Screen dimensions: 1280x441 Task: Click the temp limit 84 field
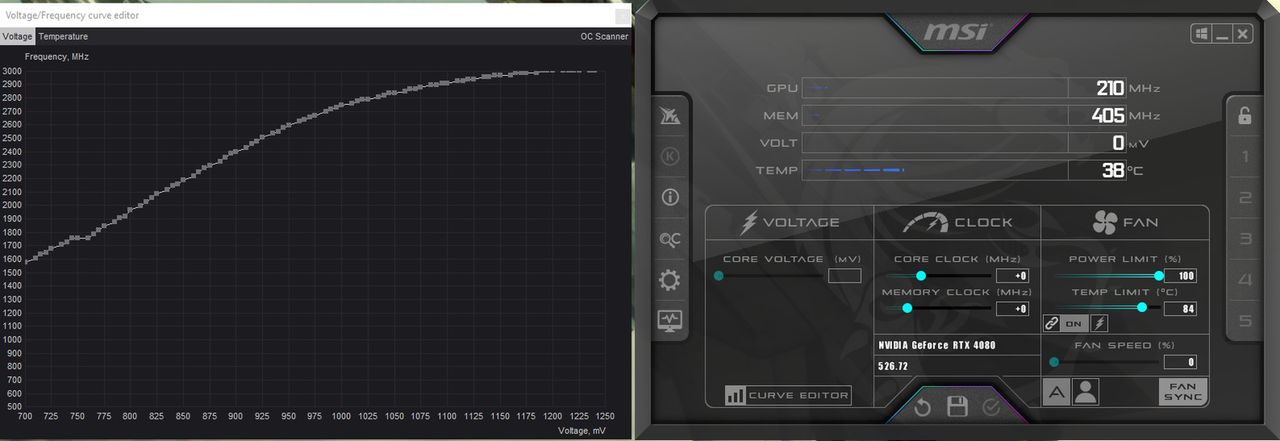tap(1180, 308)
